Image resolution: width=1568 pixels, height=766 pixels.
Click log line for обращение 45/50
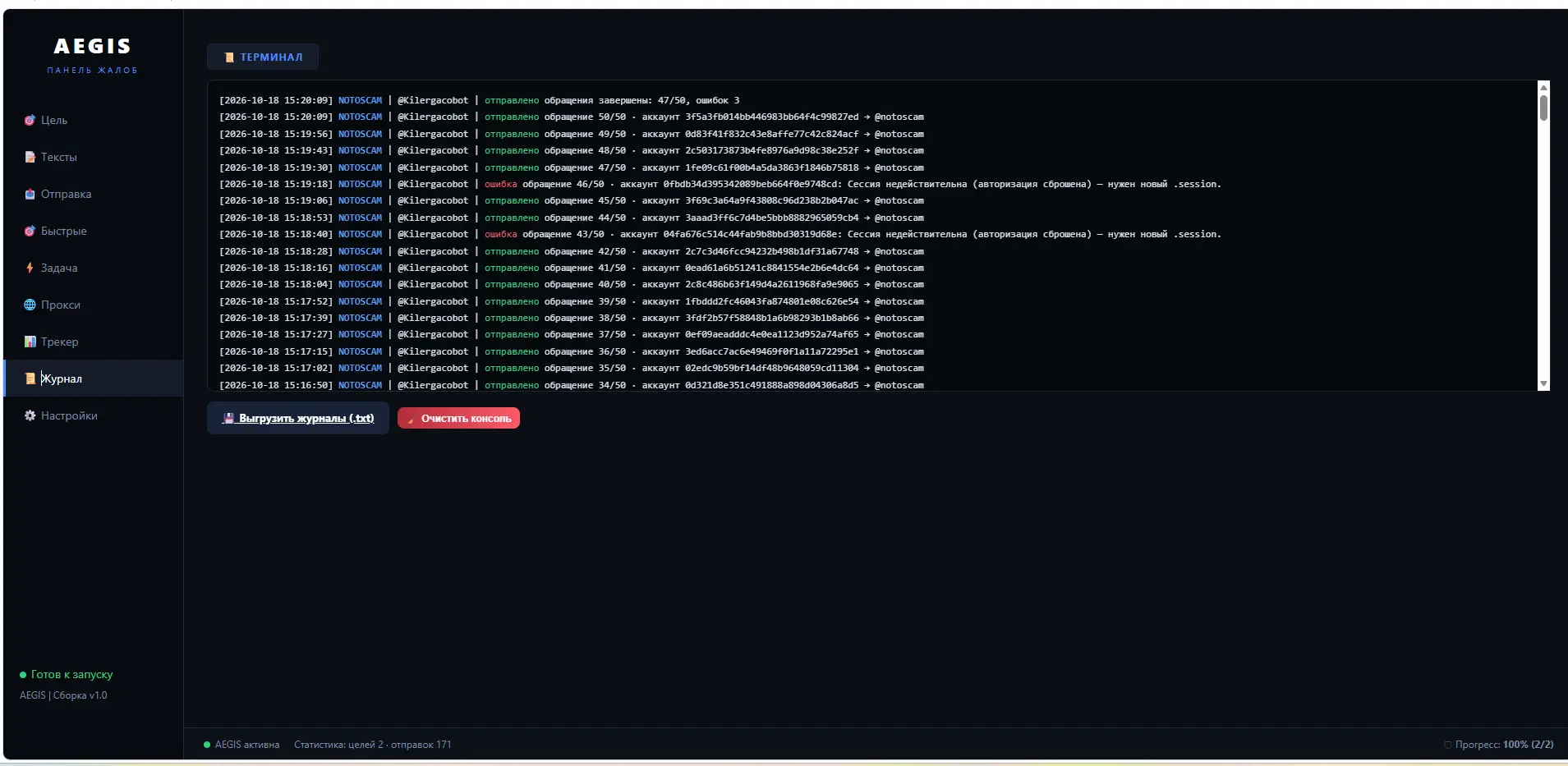pyautogui.click(x=571, y=200)
